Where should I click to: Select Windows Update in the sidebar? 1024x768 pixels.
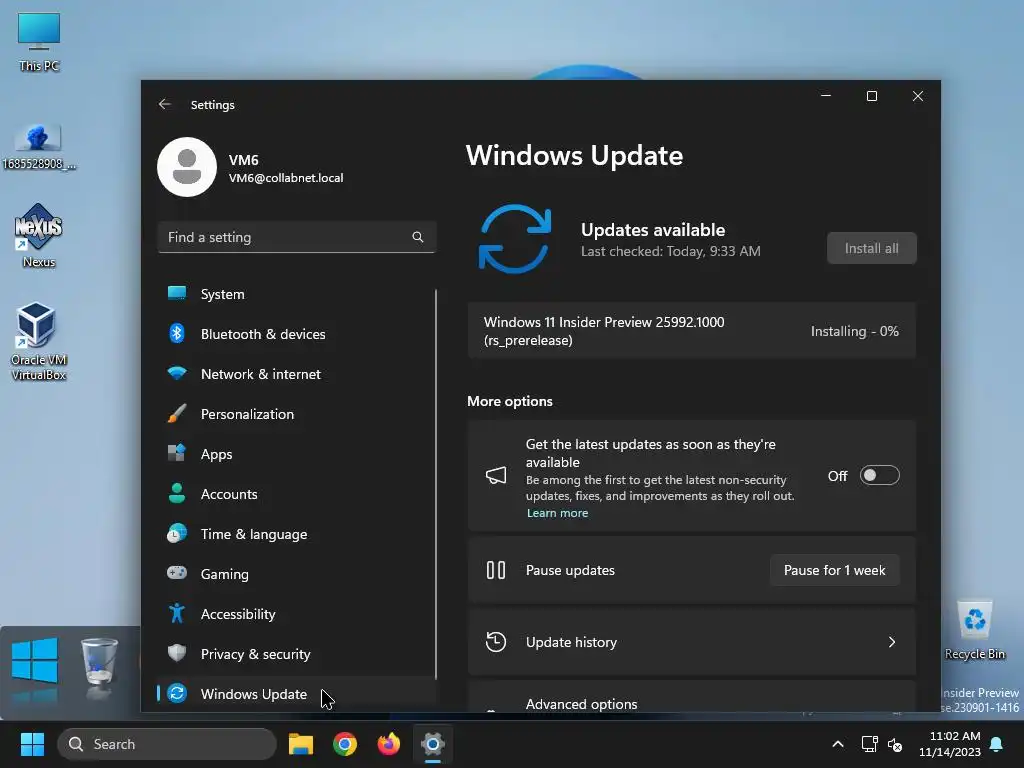click(x=296, y=694)
